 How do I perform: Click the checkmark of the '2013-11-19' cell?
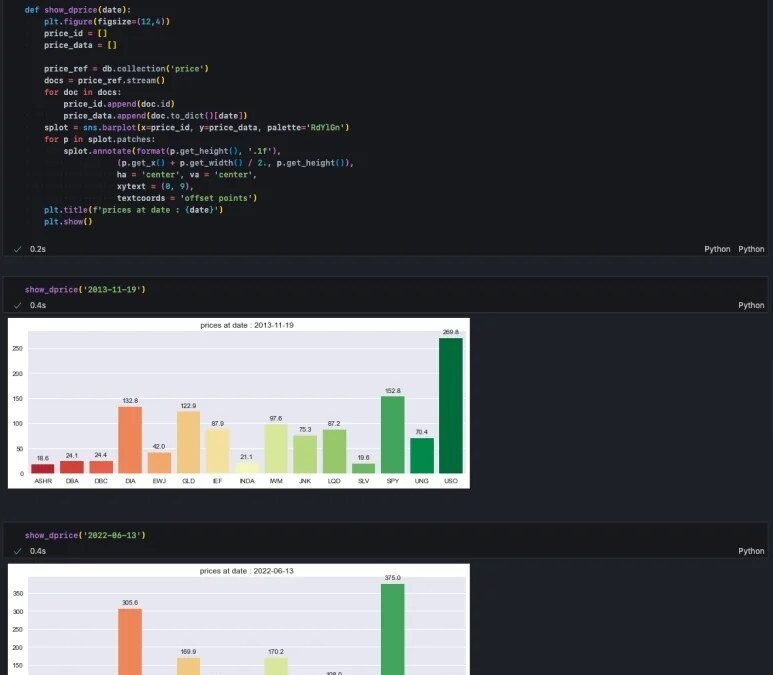point(18,306)
